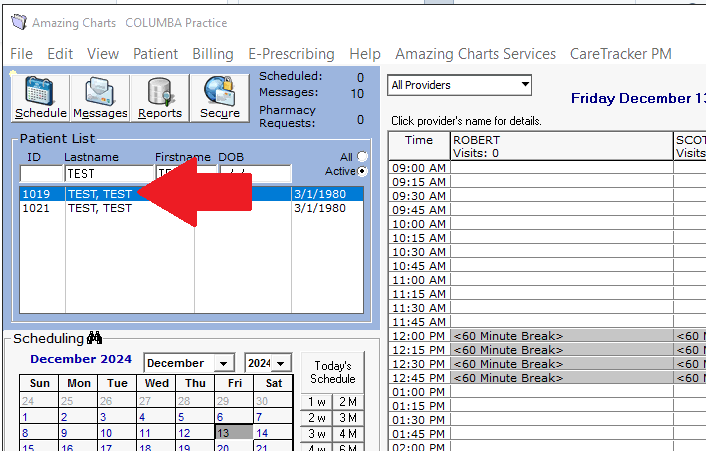The width and height of the screenshot is (706, 451).
Task: Click the binoculars icon next to Scheduling
Action: 96,339
